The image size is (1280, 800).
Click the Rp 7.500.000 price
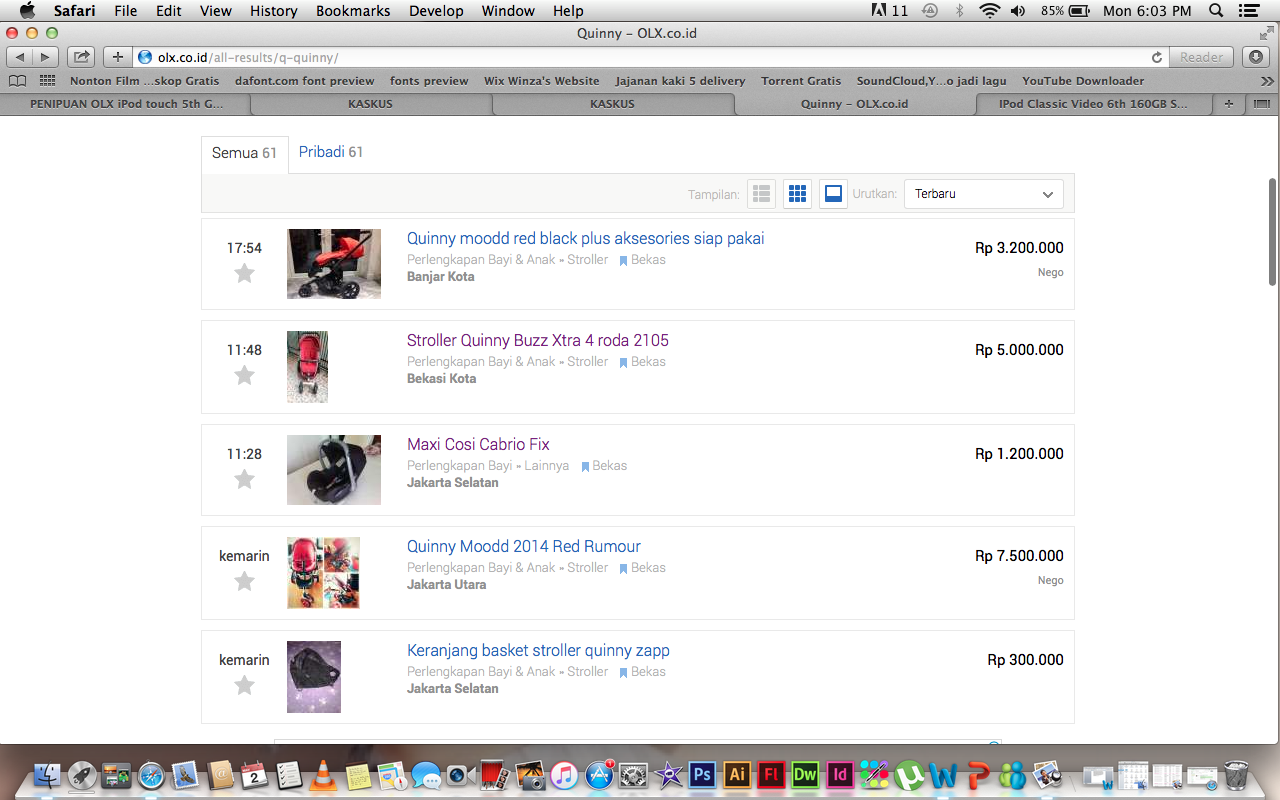click(1019, 556)
